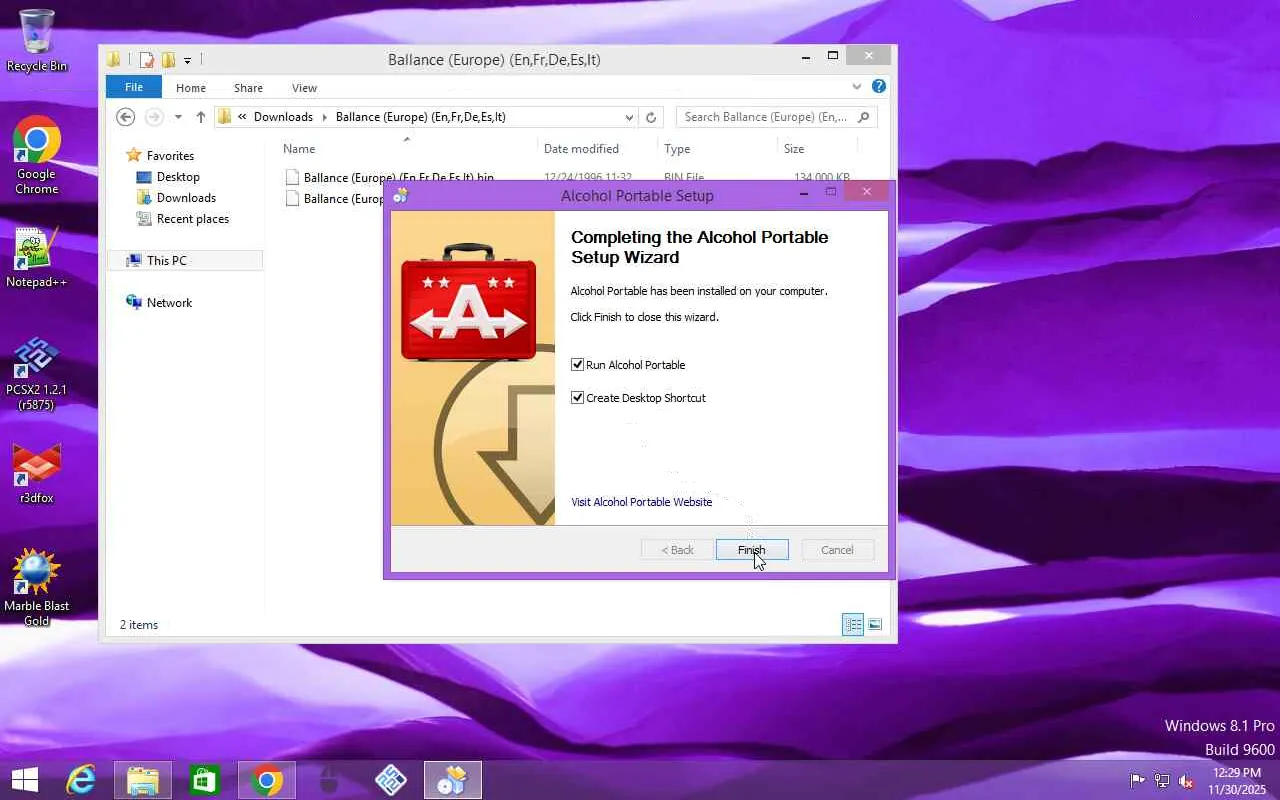The height and width of the screenshot is (800, 1280).
Task: Open Internet Explorer from taskbar
Action: [x=81, y=780]
